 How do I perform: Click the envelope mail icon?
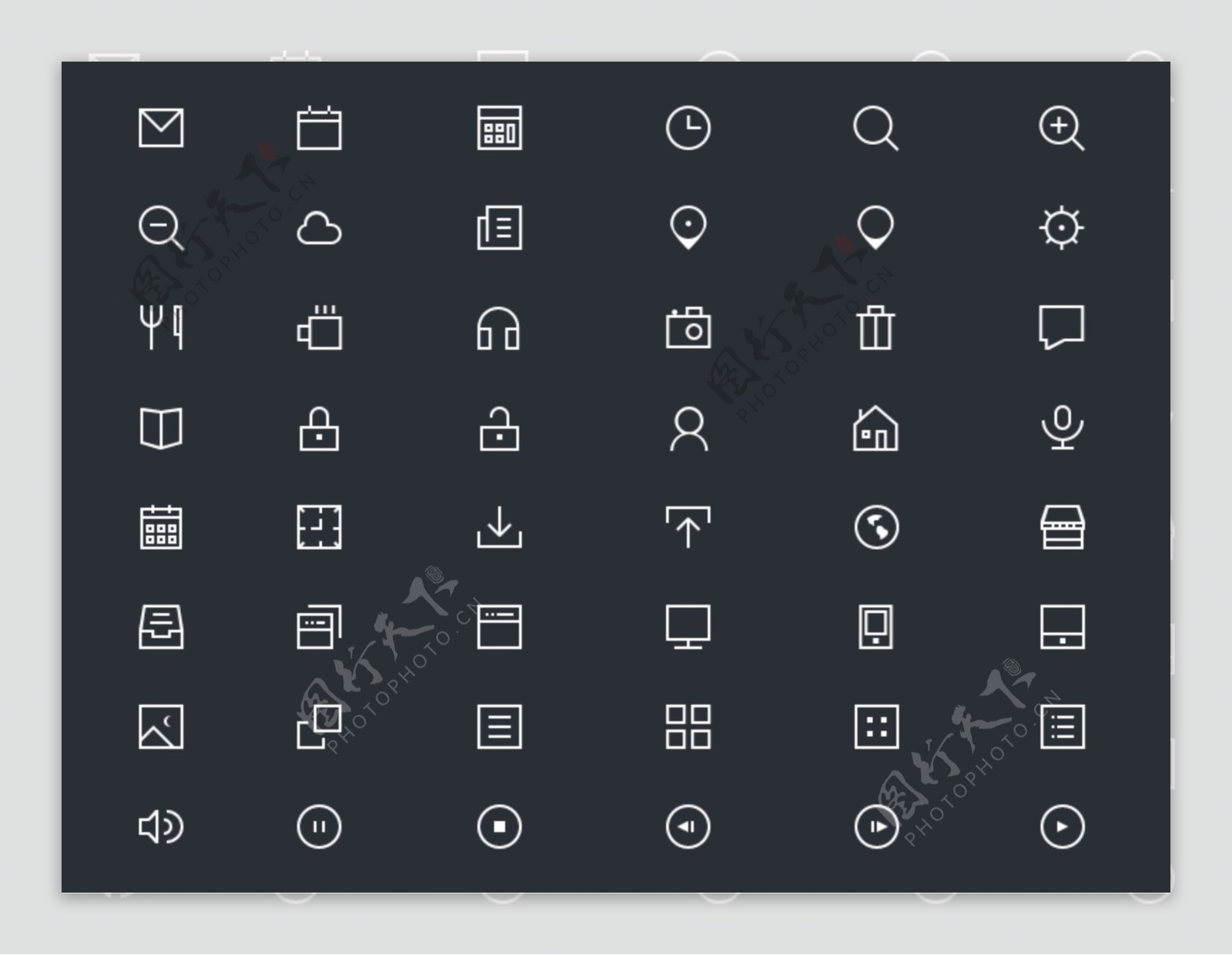(161, 128)
